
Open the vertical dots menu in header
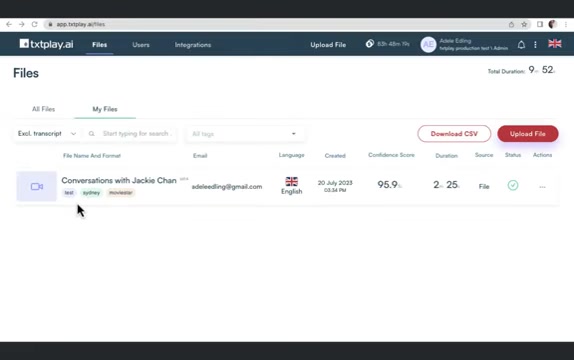coord(535,45)
